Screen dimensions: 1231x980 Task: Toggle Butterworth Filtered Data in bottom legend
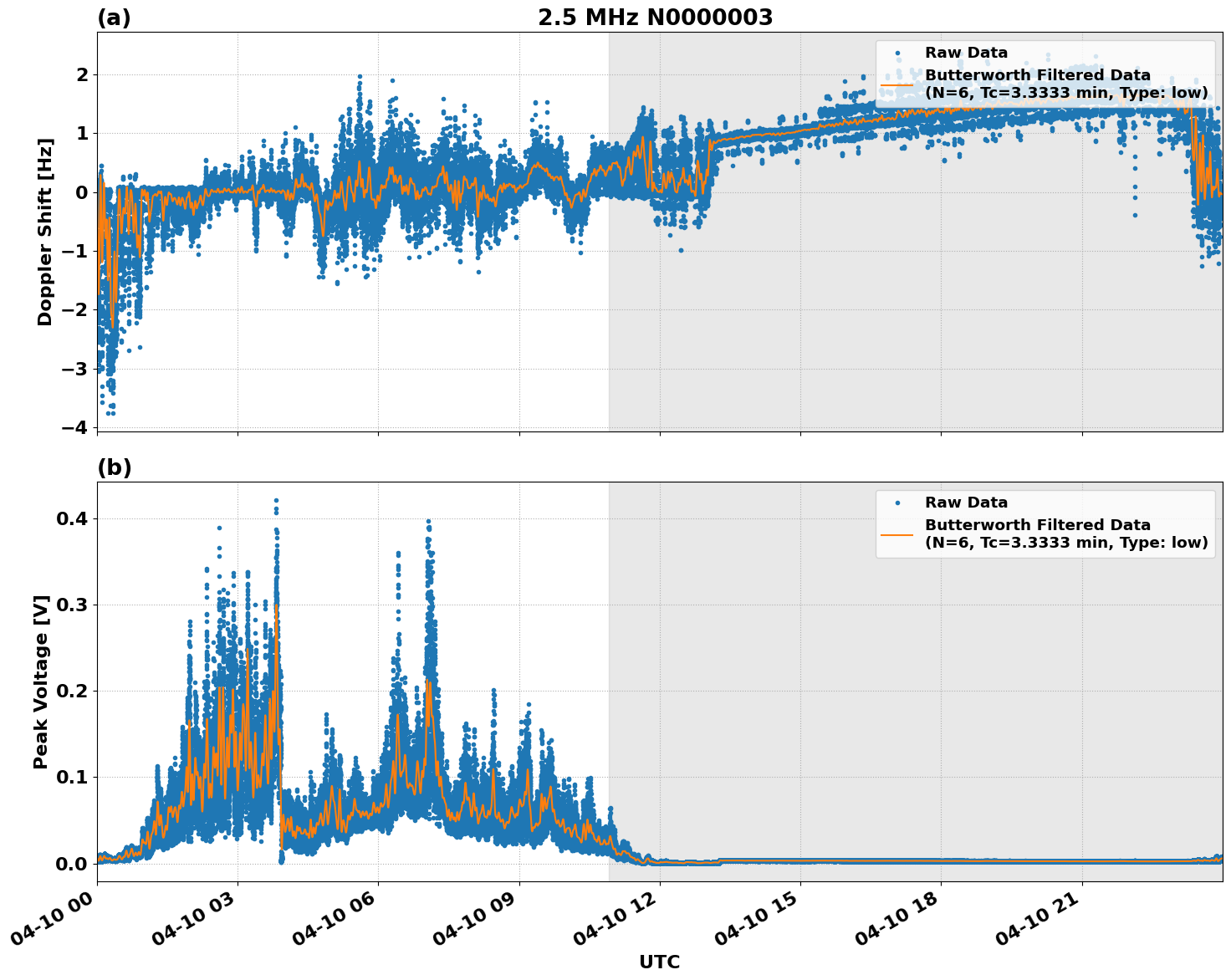pos(1037,525)
